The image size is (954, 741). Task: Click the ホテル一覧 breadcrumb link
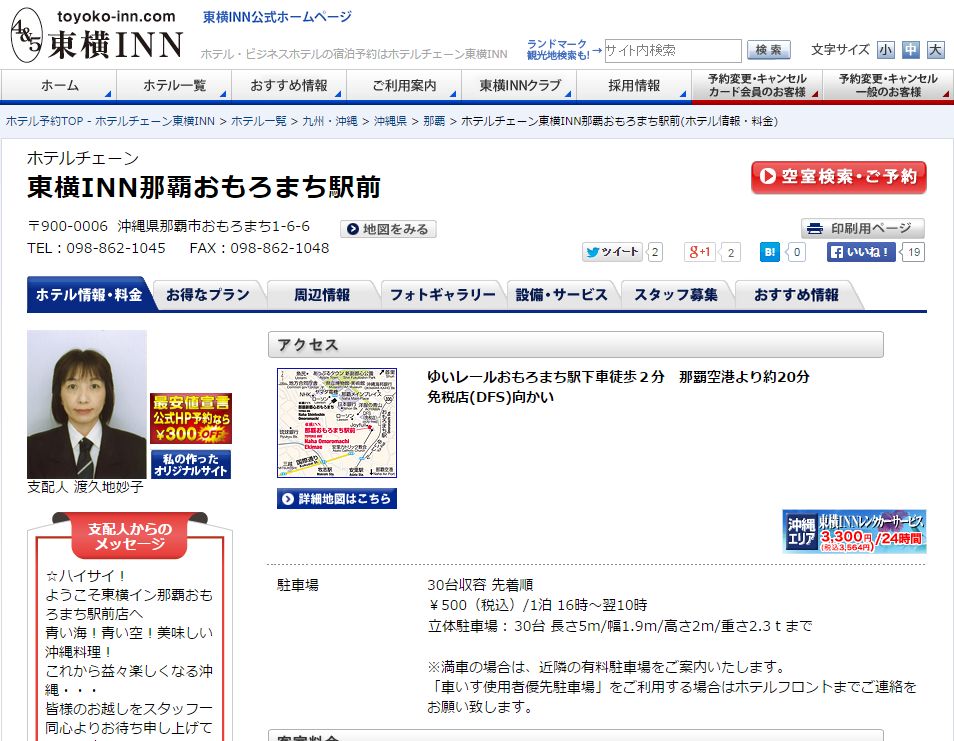(259, 121)
